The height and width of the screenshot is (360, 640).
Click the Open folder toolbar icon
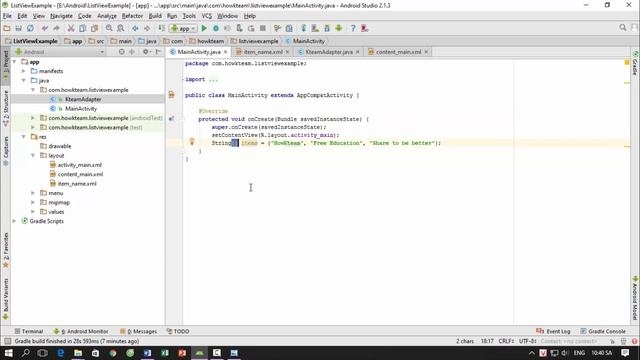click(7, 28)
